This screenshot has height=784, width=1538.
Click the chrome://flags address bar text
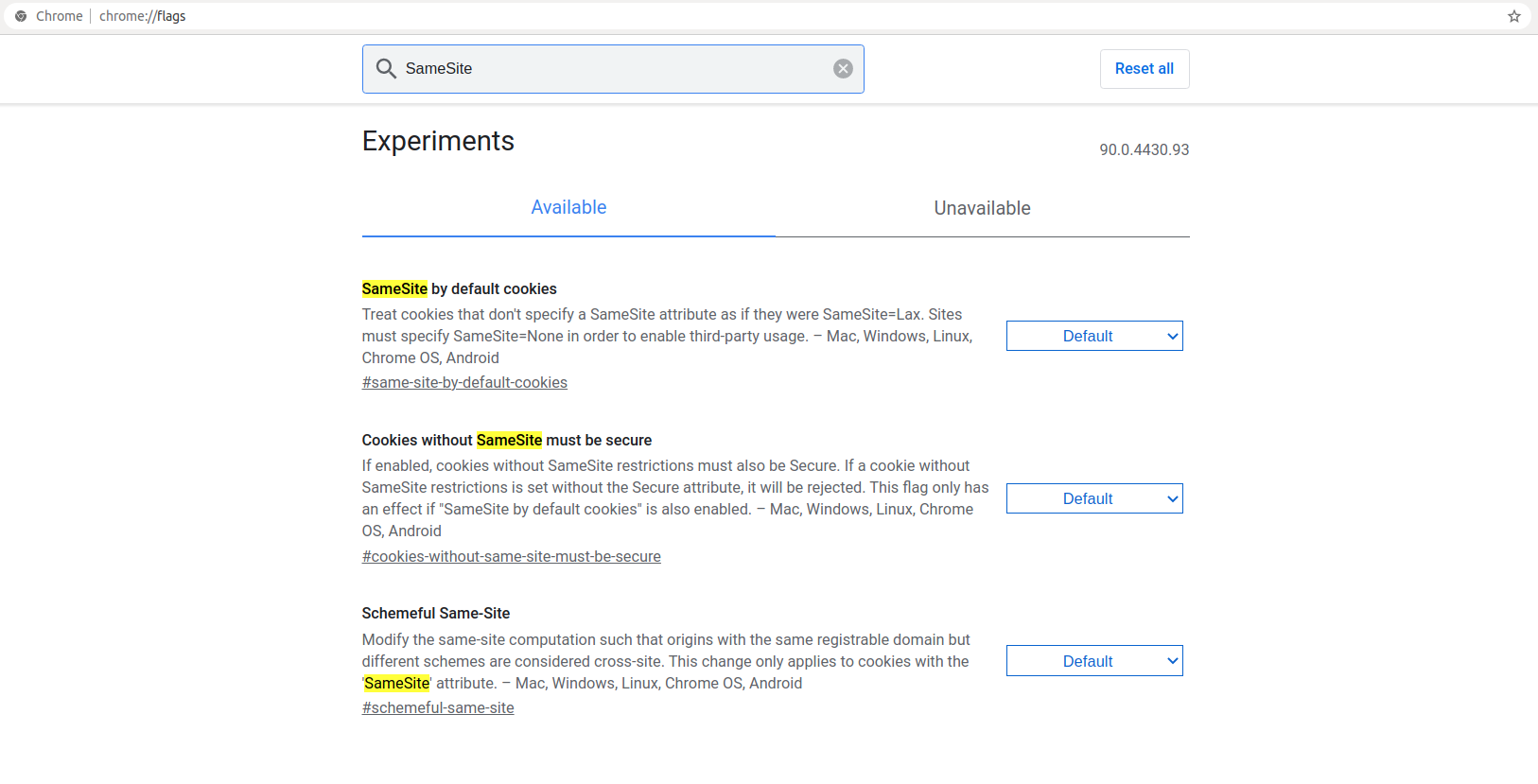tap(142, 16)
